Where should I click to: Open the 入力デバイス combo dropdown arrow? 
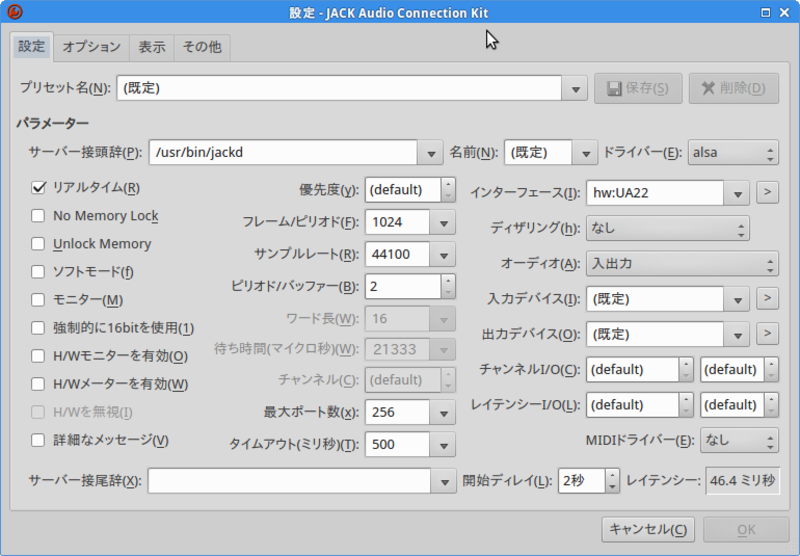point(737,299)
